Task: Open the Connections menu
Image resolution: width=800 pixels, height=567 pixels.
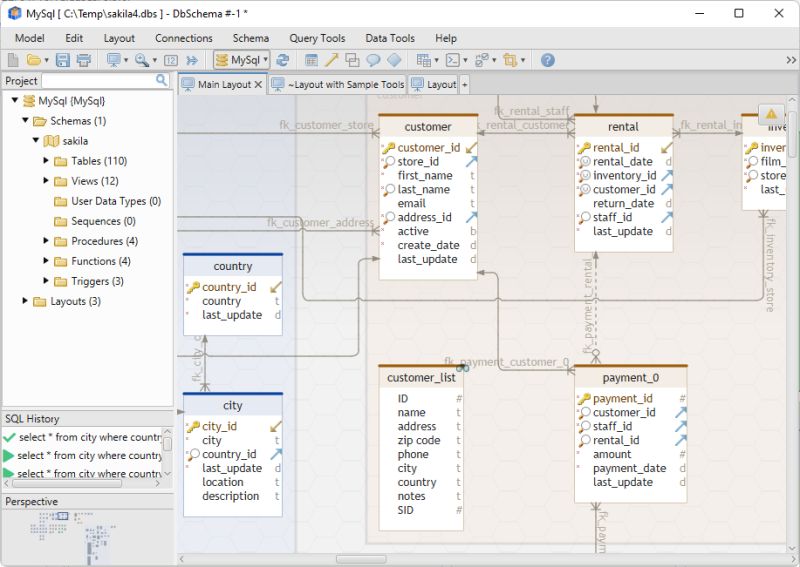Action: [x=184, y=38]
